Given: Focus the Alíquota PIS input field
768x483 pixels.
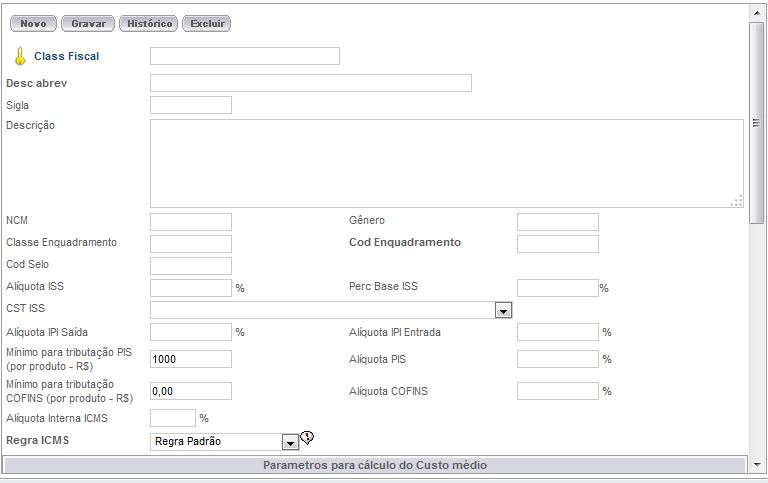Looking at the screenshot, I should click(x=558, y=359).
